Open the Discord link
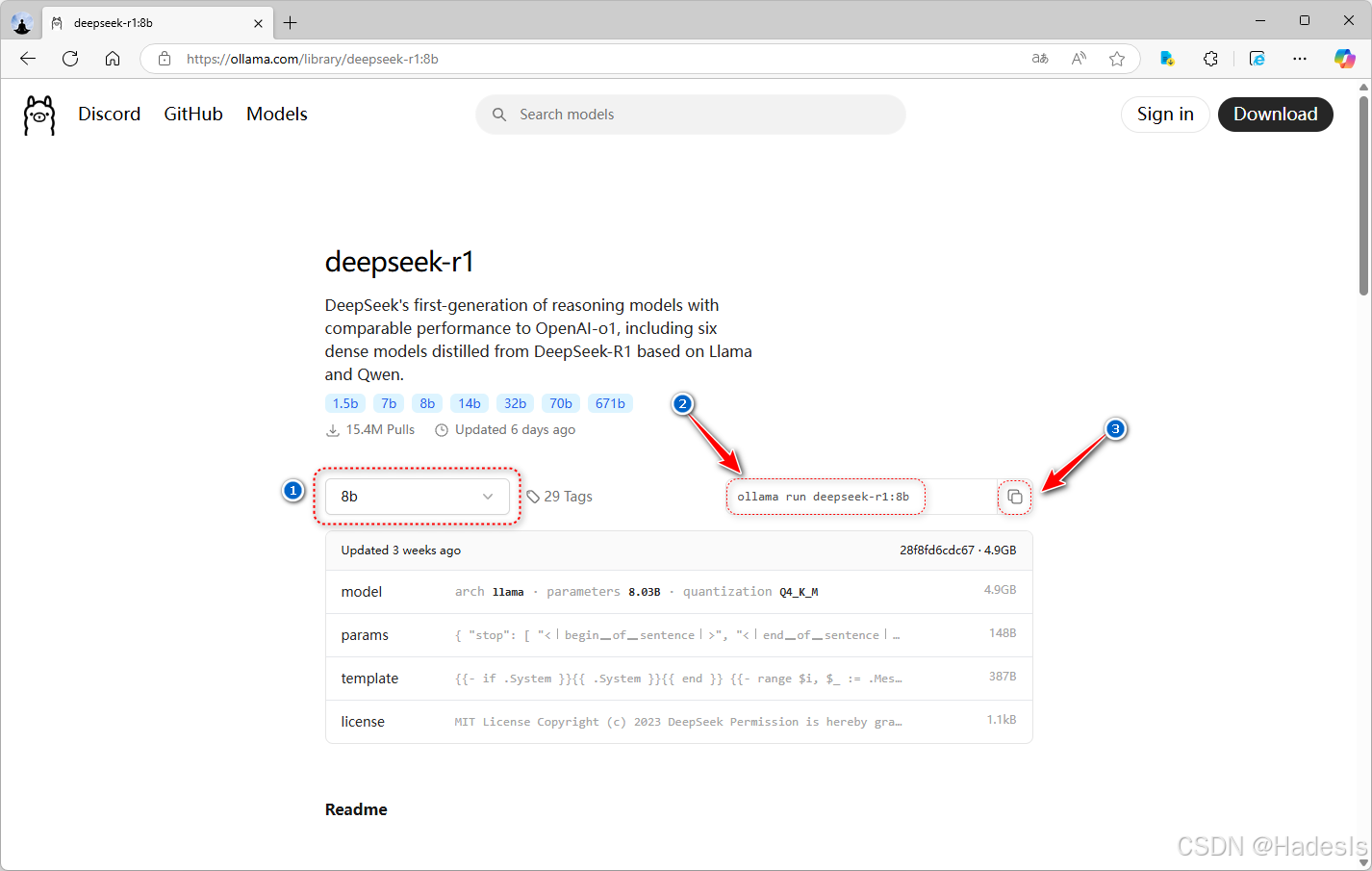1372x871 pixels. click(x=110, y=114)
